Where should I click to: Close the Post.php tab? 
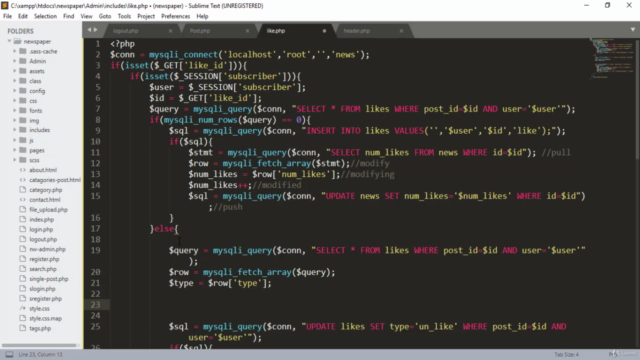247,31
